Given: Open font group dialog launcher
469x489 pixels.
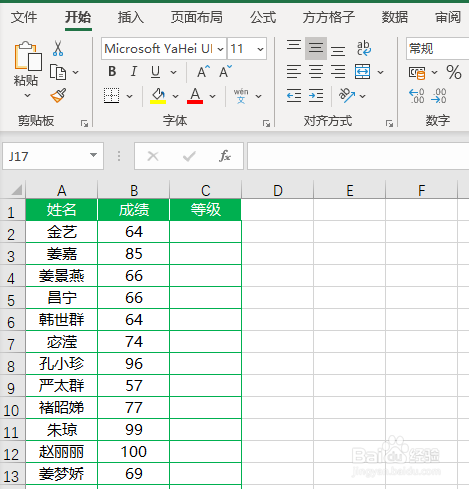Looking at the screenshot, I should 266,124.
